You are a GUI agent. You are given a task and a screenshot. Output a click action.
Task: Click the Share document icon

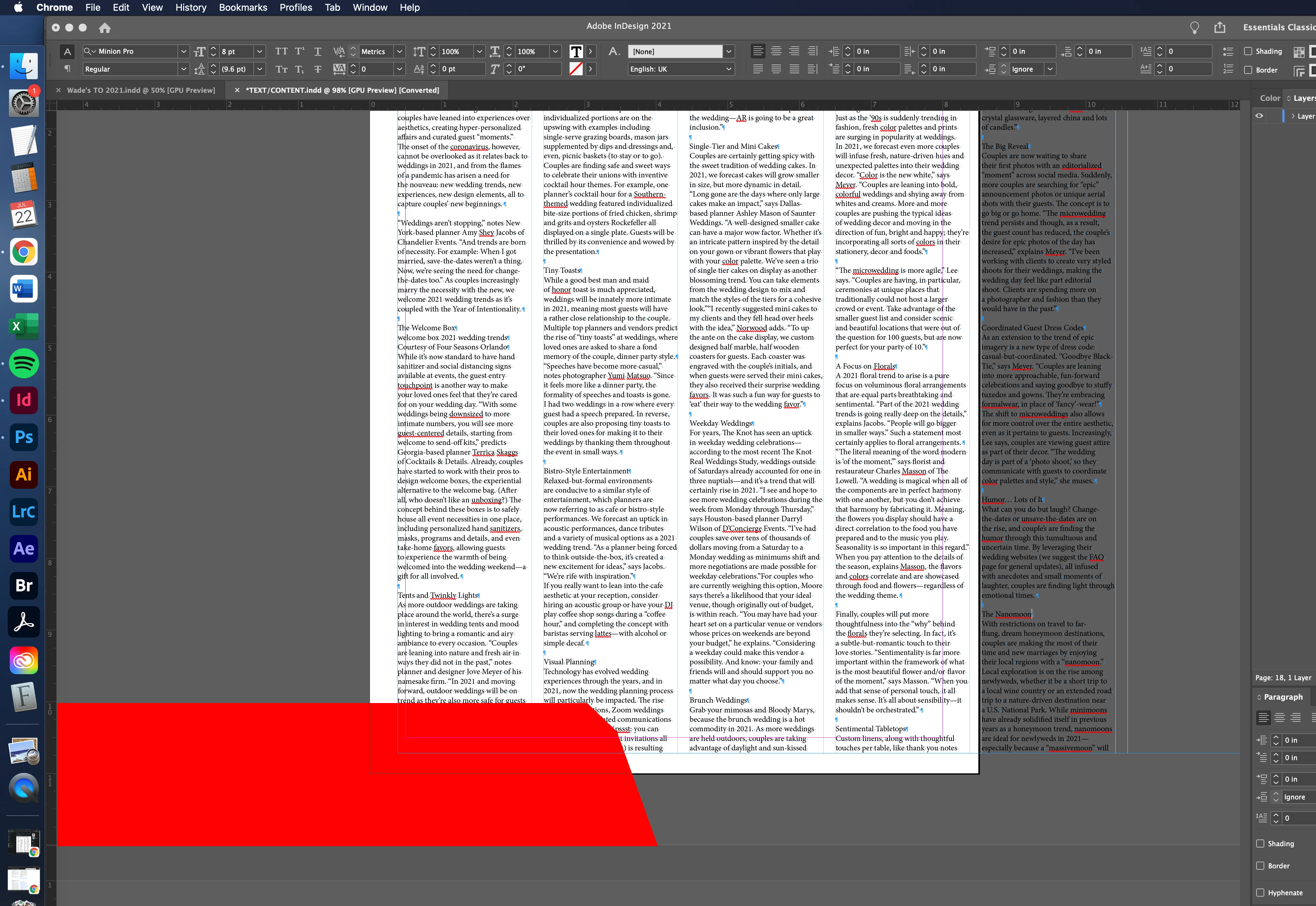coord(1220,27)
